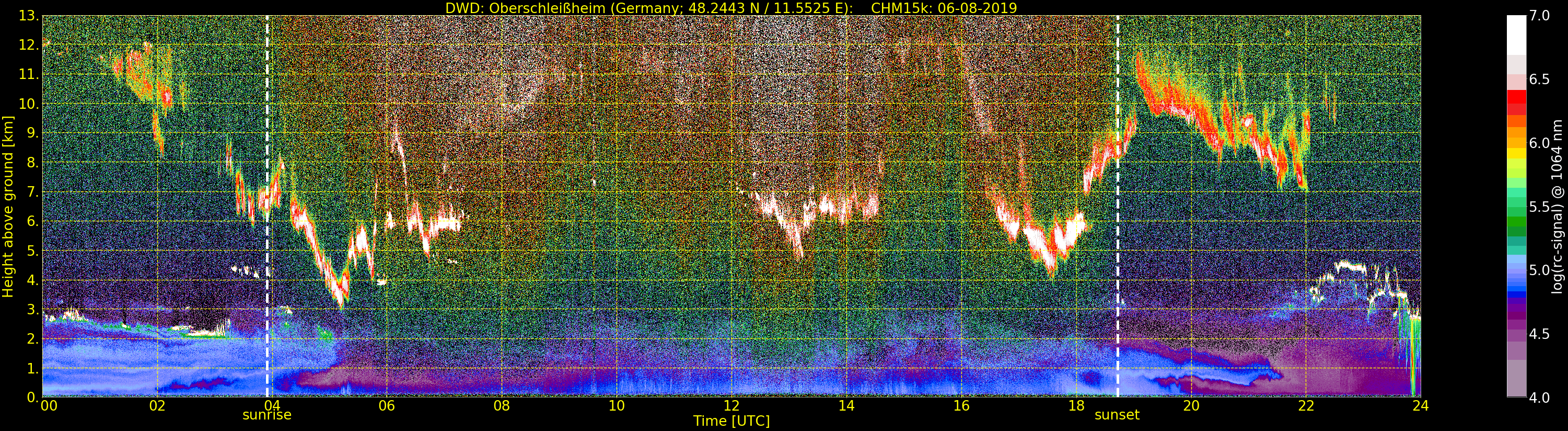Click the dashed white sunset marker line
This screenshot has height=431, width=1568.
[1118, 206]
